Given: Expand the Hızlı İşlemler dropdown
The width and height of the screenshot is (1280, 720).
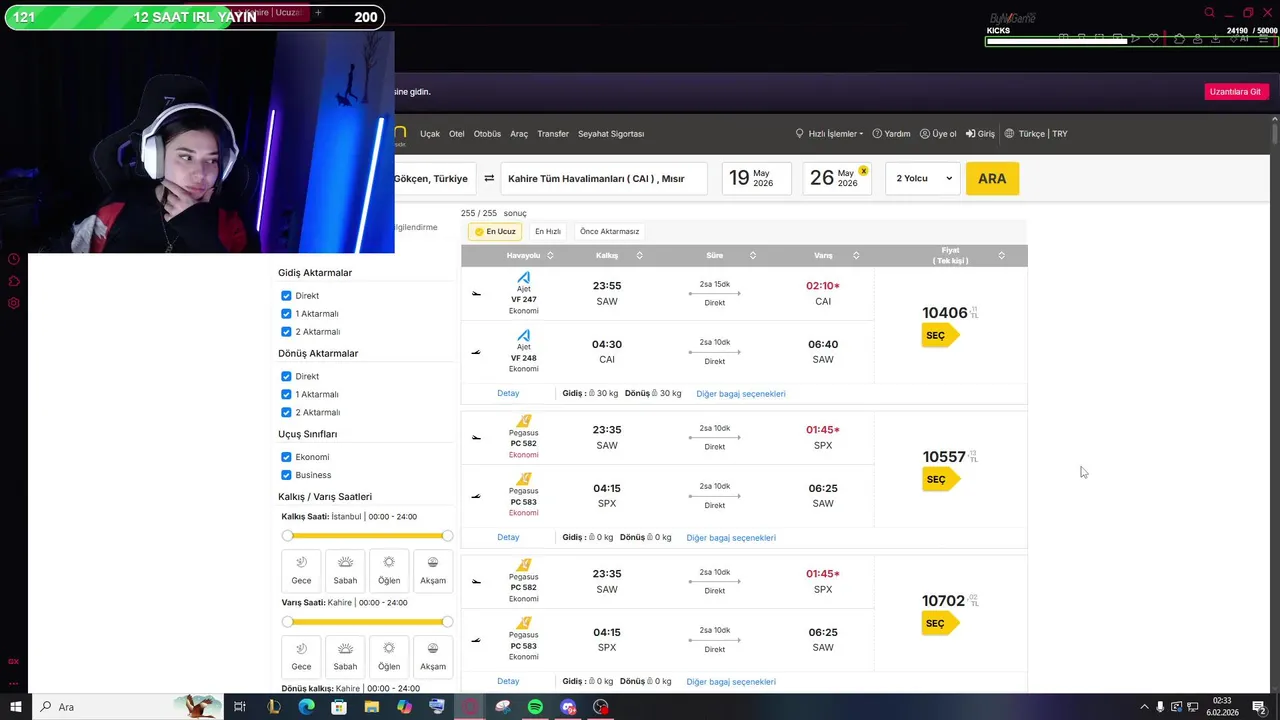Looking at the screenshot, I should coord(830,133).
